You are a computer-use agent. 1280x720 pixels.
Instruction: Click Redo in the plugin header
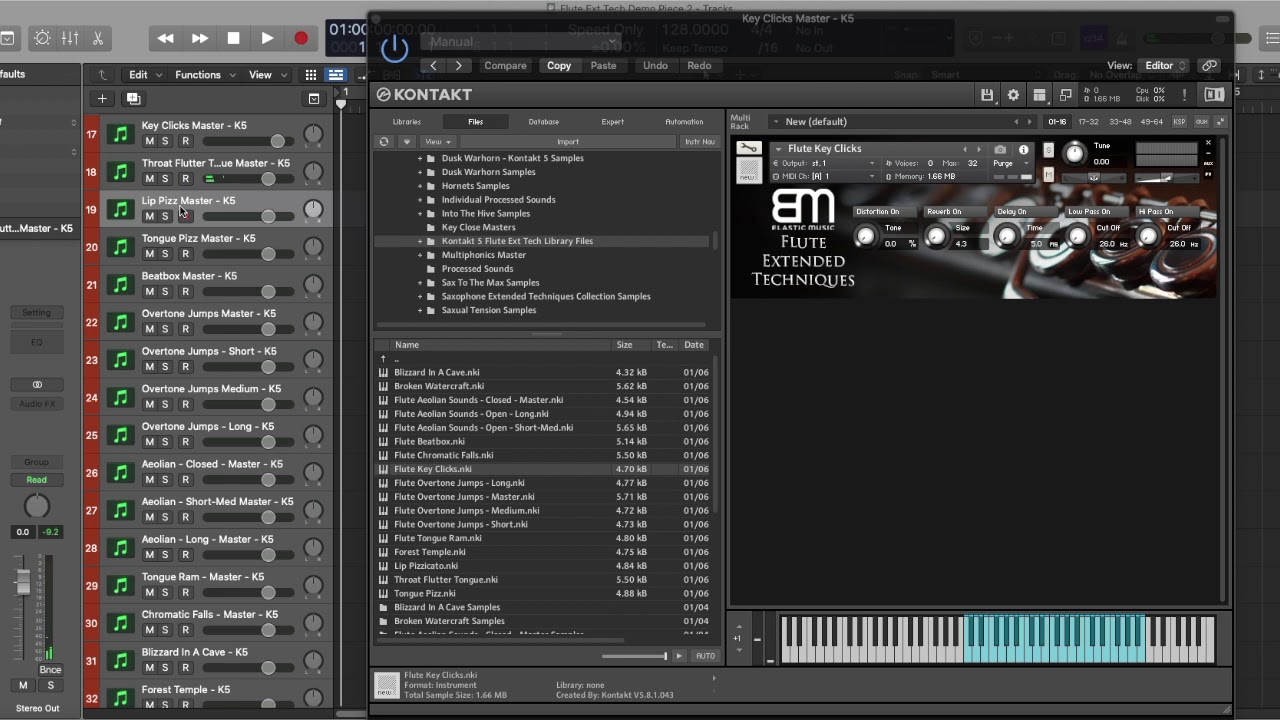point(699,66)
